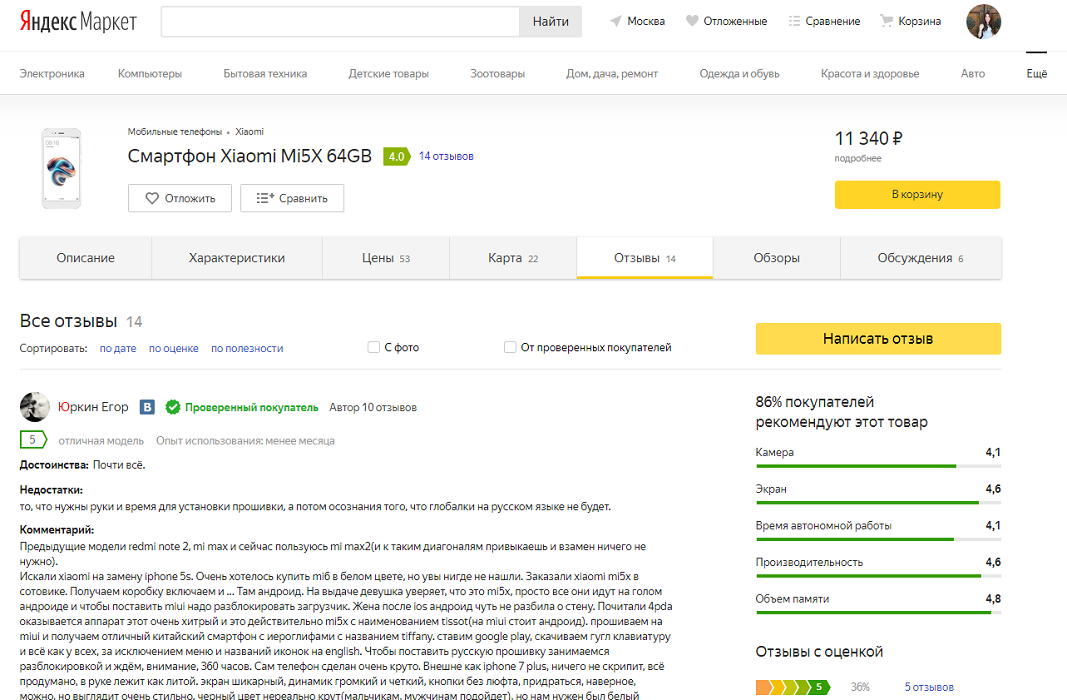
Task: Sort reviews по оценке
Action: pos(174,348)
